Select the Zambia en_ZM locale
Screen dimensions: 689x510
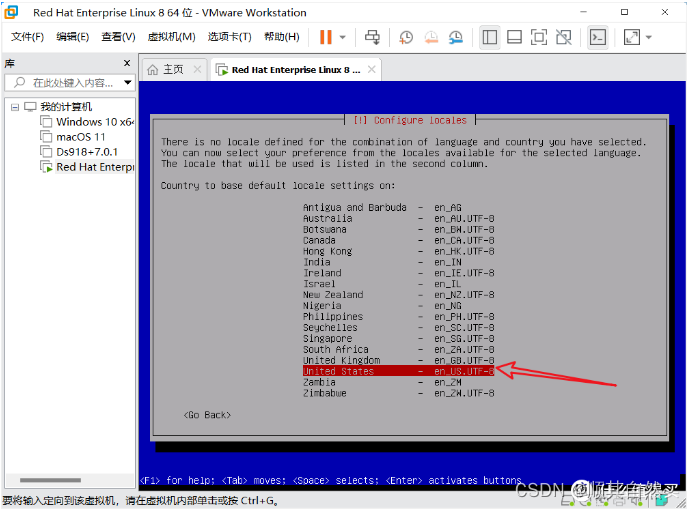pyautogui.click(x=382, y=382)
